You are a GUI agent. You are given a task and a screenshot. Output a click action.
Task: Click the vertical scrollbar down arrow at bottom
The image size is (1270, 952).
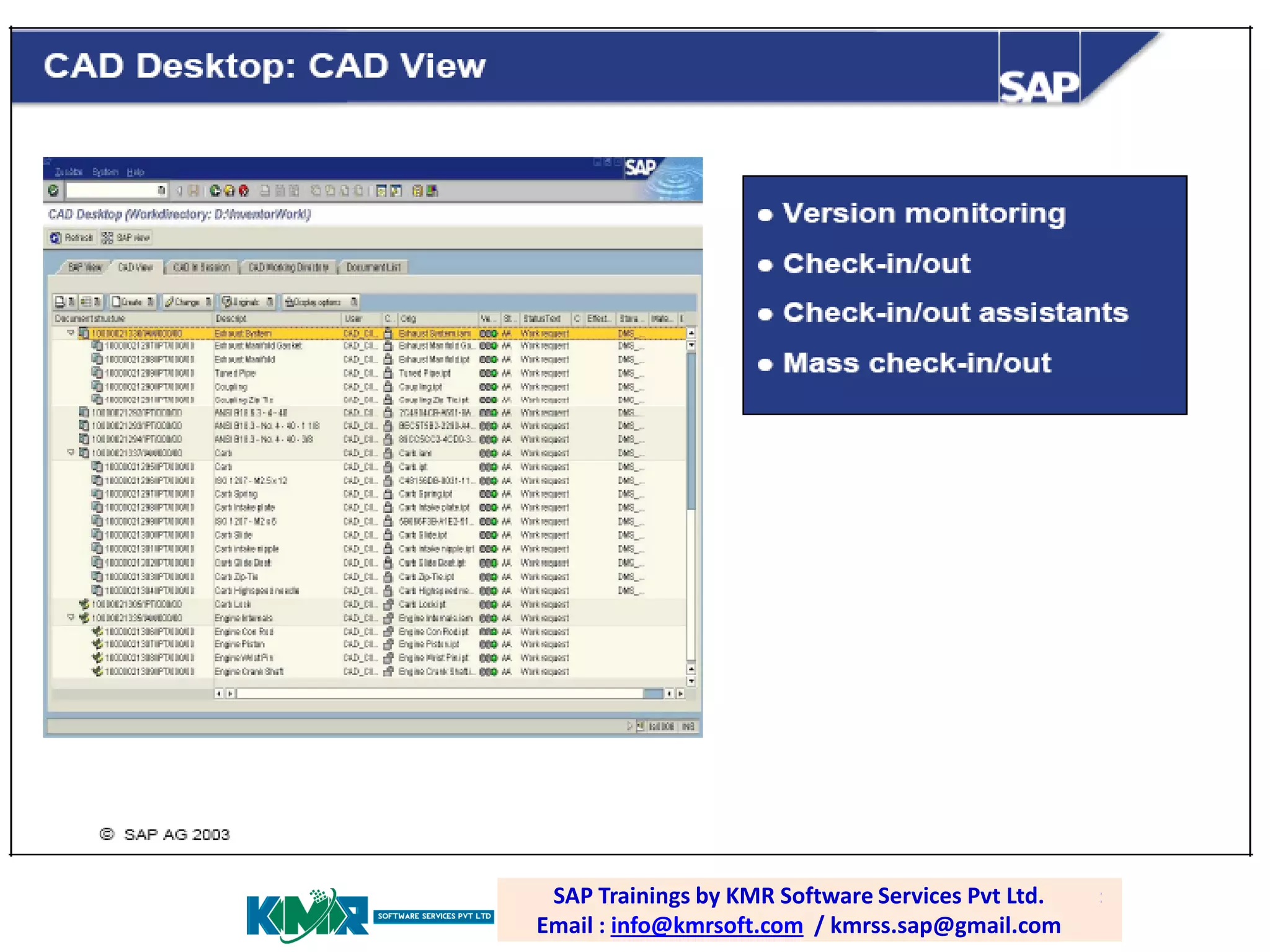pos(691,681)
